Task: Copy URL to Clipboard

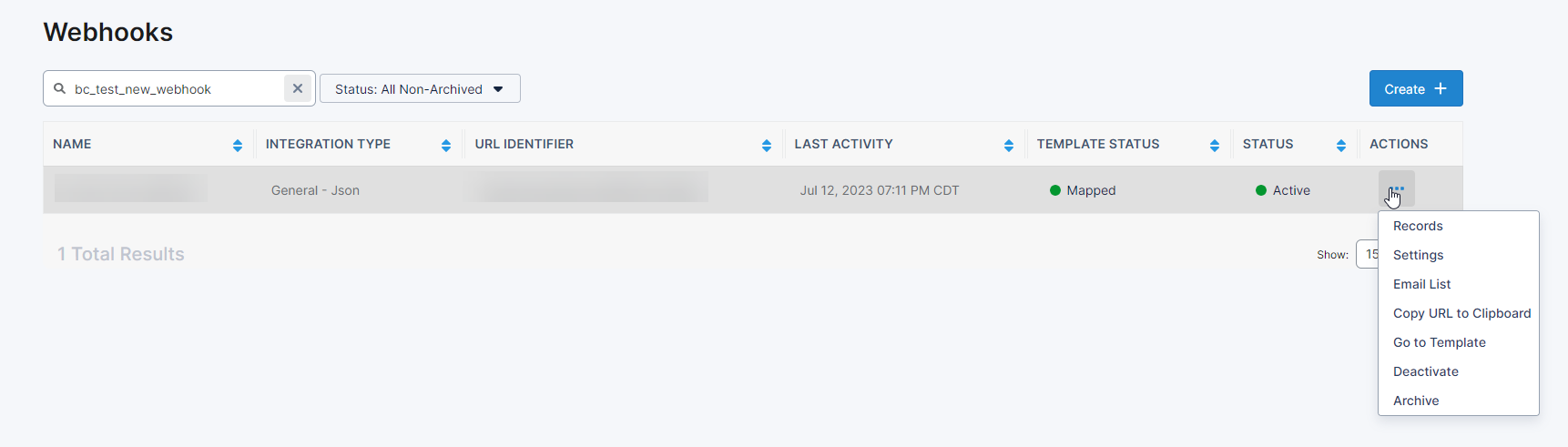Action: (1461, 313)
